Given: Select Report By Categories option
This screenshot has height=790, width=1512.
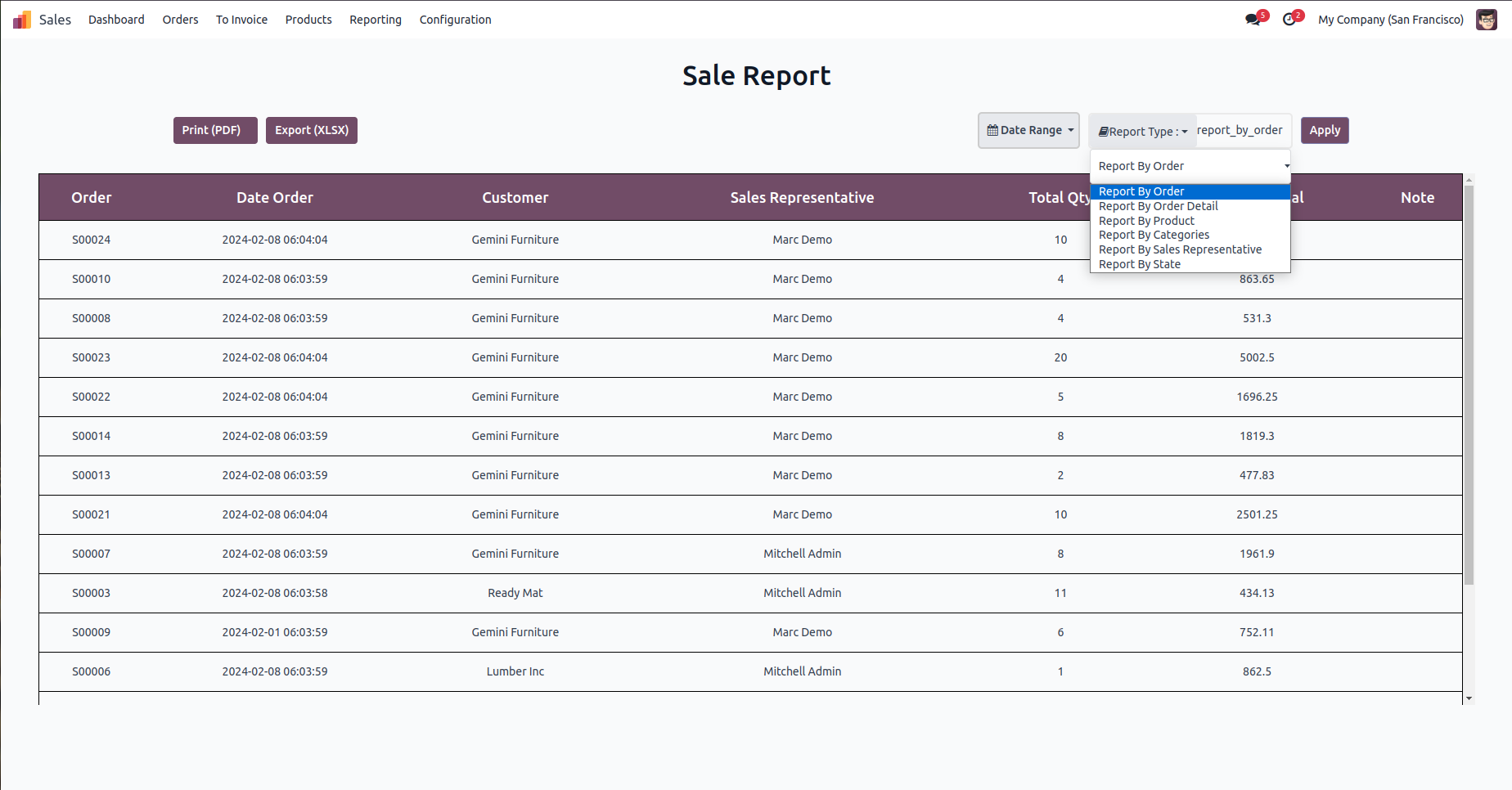Looking at the screenshot, I should click(x=1154, y=235).
